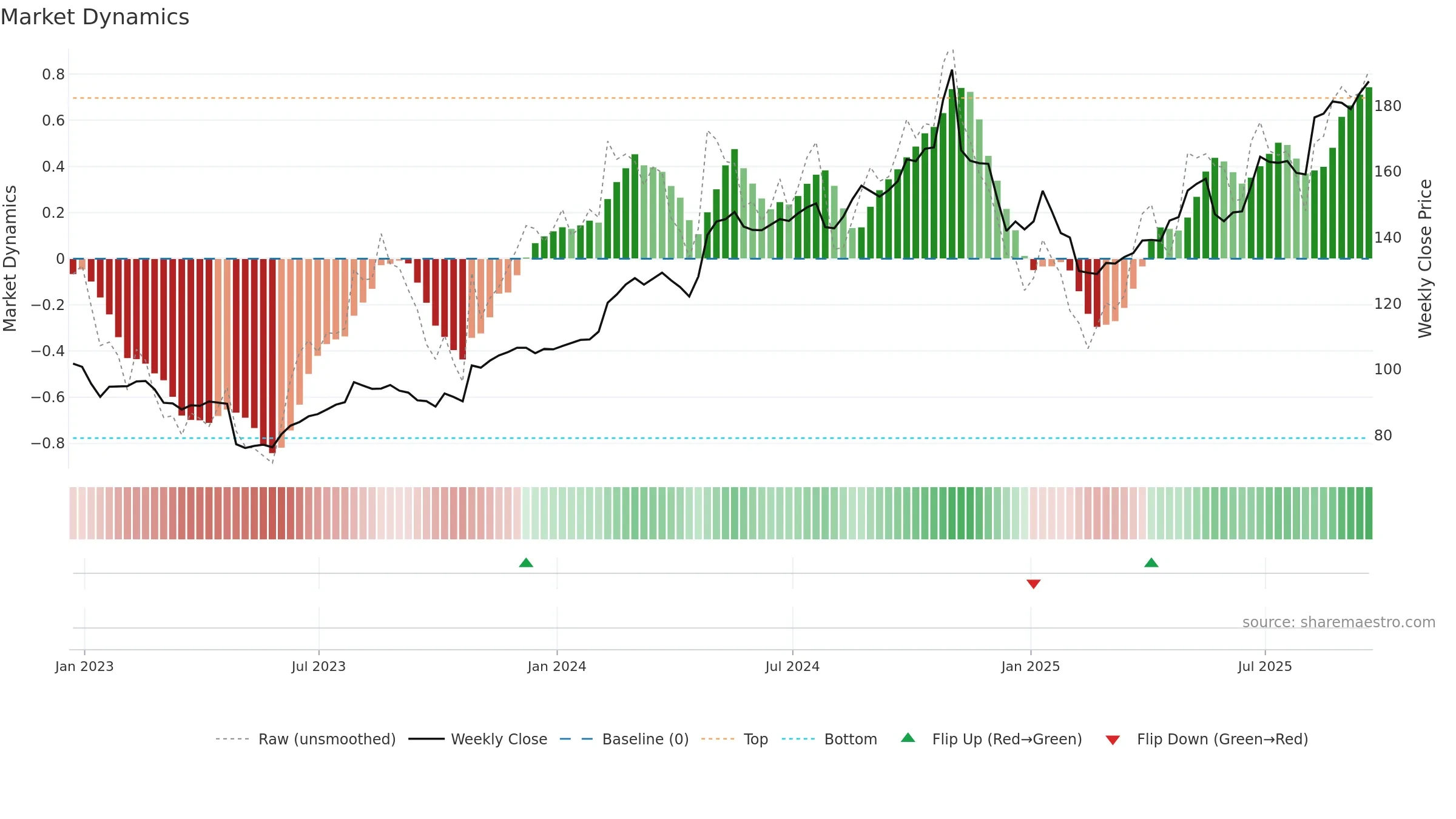Image resolution: width=1456 pixels, height=819 pixels.
Task: Click the red Flip Down legend triangle icon
Action: [x=1113, y=740]
